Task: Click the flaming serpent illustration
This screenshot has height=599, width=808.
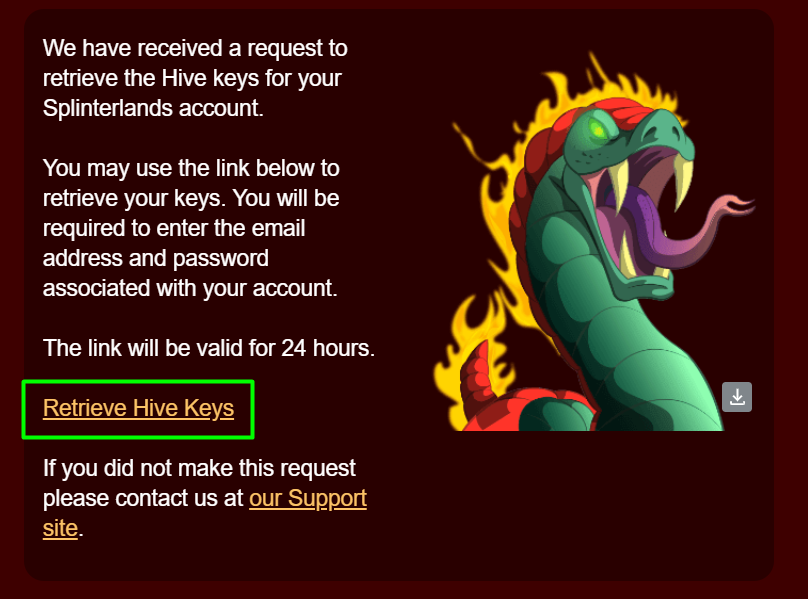Action: click(x=593, y=241)
